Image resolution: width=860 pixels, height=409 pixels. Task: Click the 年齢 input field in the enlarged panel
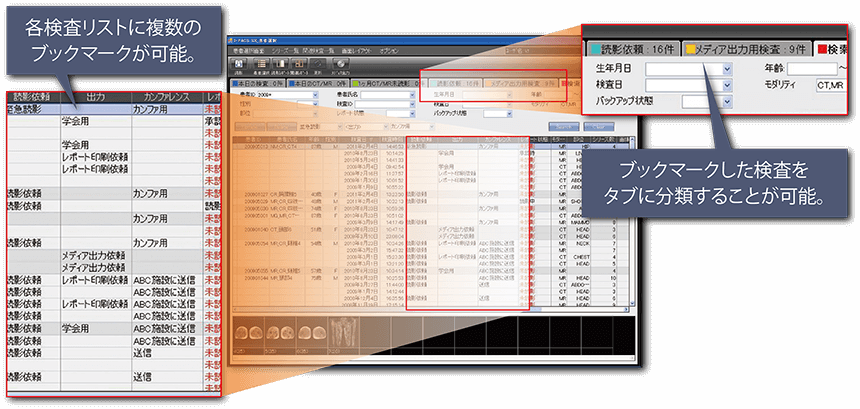(811, 68)
